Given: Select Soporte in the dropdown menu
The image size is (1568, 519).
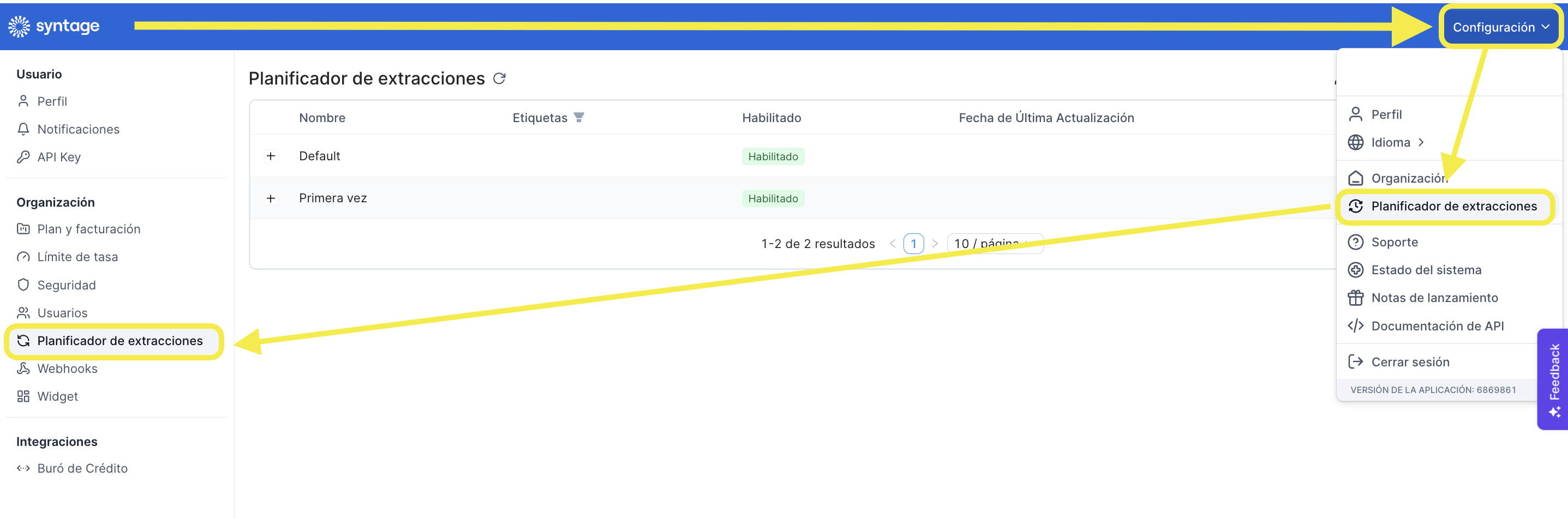Looking at the screenshot, I should [x=1395, y=242].
